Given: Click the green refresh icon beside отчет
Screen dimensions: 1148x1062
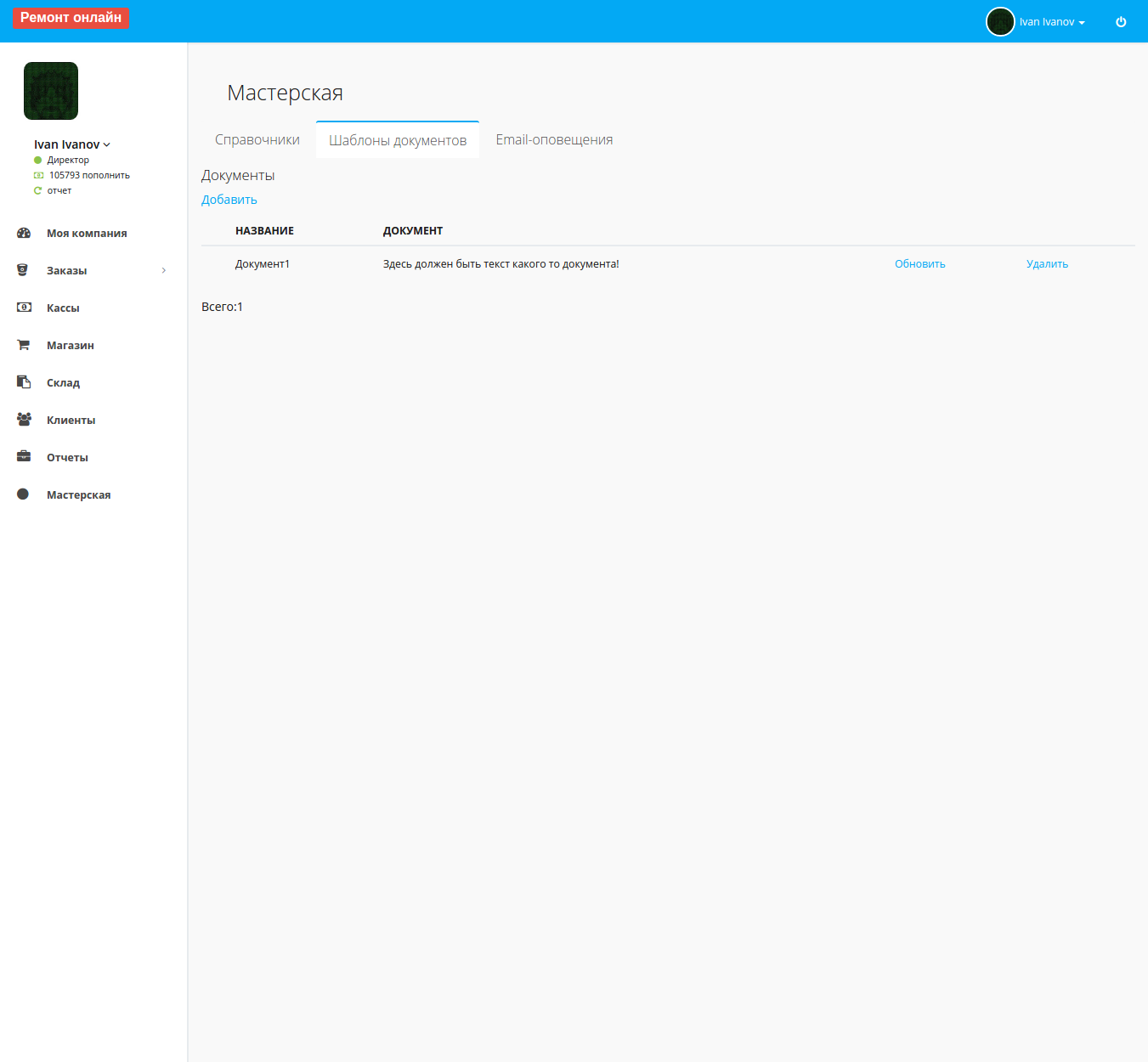Looking at the screenshot, I should pyautogui.click(x=37, y=190).
